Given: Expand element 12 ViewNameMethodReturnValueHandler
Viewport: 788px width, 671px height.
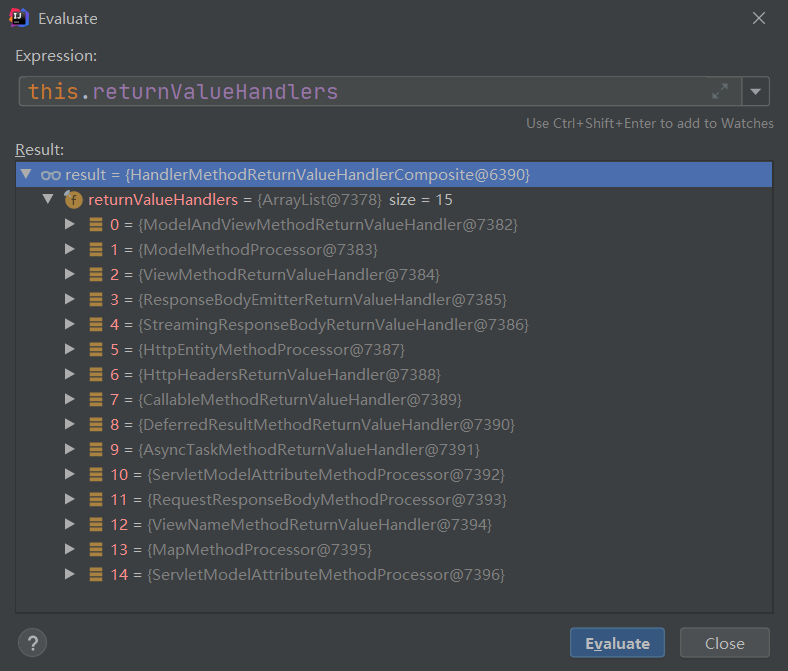Looking at the screenshot, I should 70,524.
